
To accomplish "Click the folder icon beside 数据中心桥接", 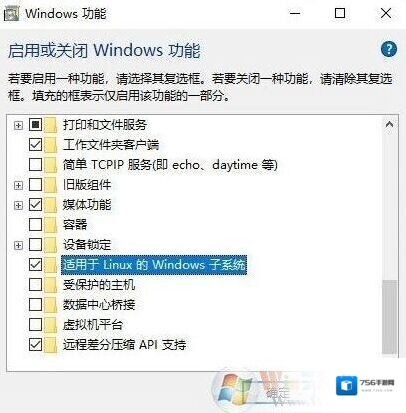I will (x=51, y=305).
